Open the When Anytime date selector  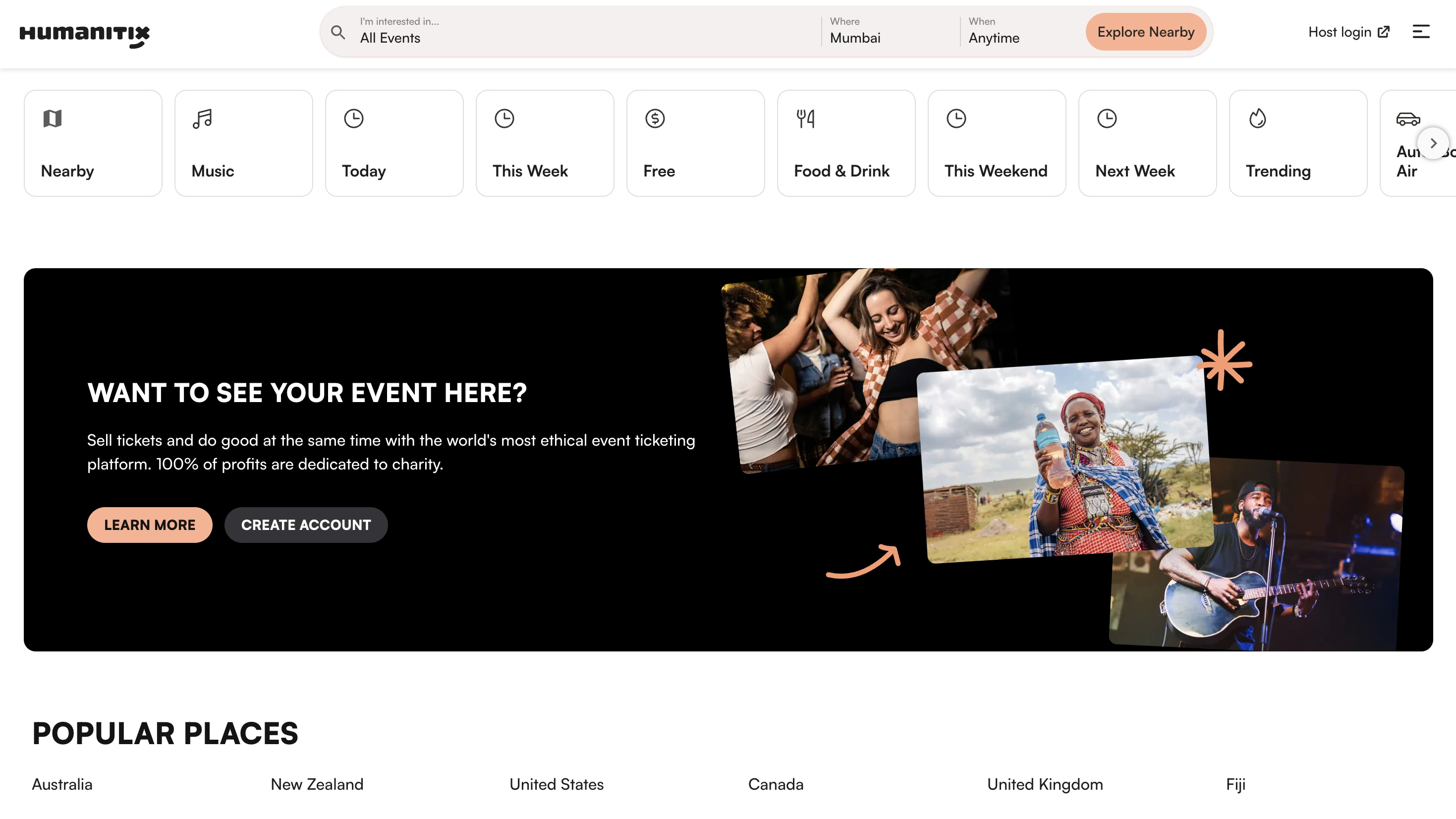coord(1017,32)
